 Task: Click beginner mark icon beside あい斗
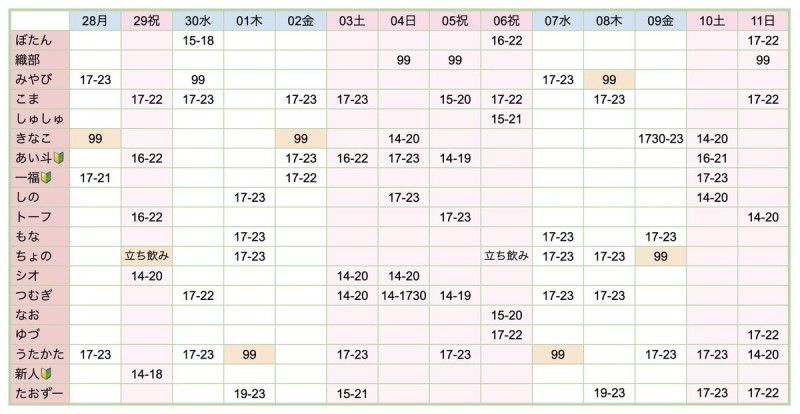point(59,158)
